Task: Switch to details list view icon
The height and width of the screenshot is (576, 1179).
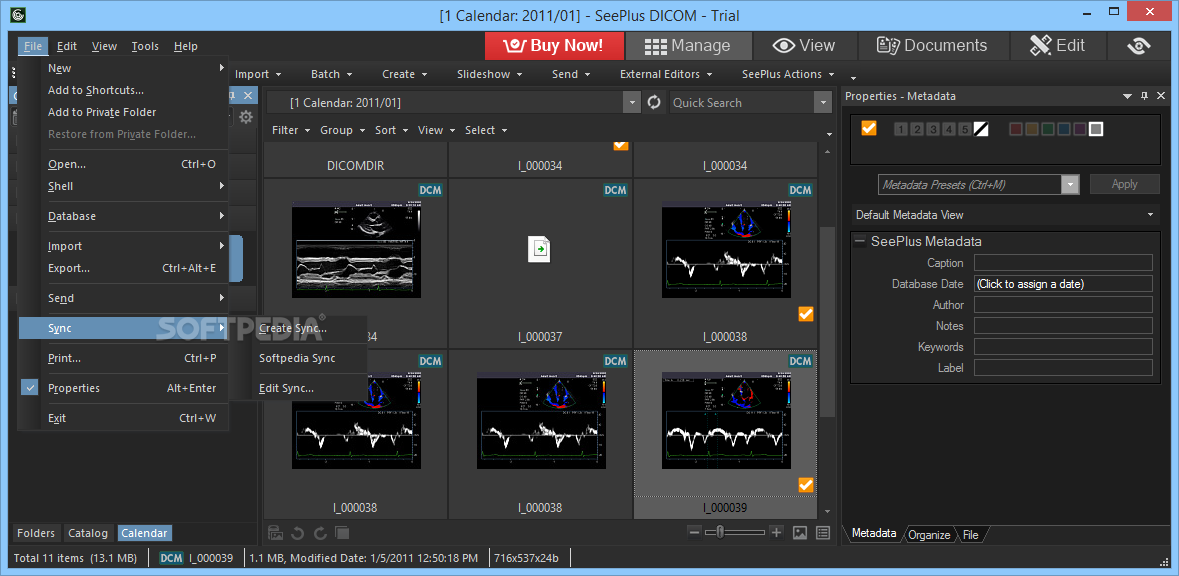Action: [x=823, y=532]
